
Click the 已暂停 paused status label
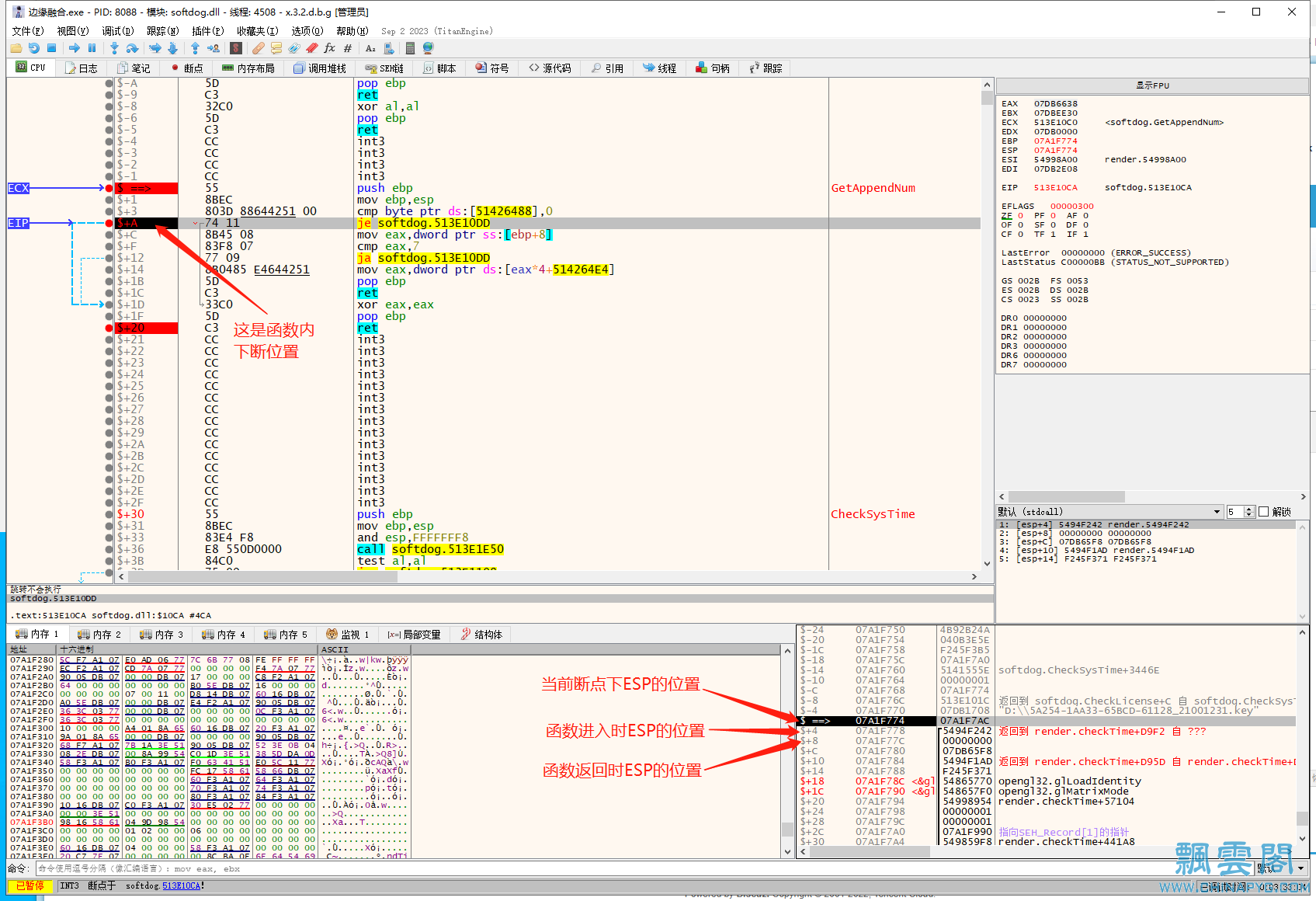[x=30, y=885]
